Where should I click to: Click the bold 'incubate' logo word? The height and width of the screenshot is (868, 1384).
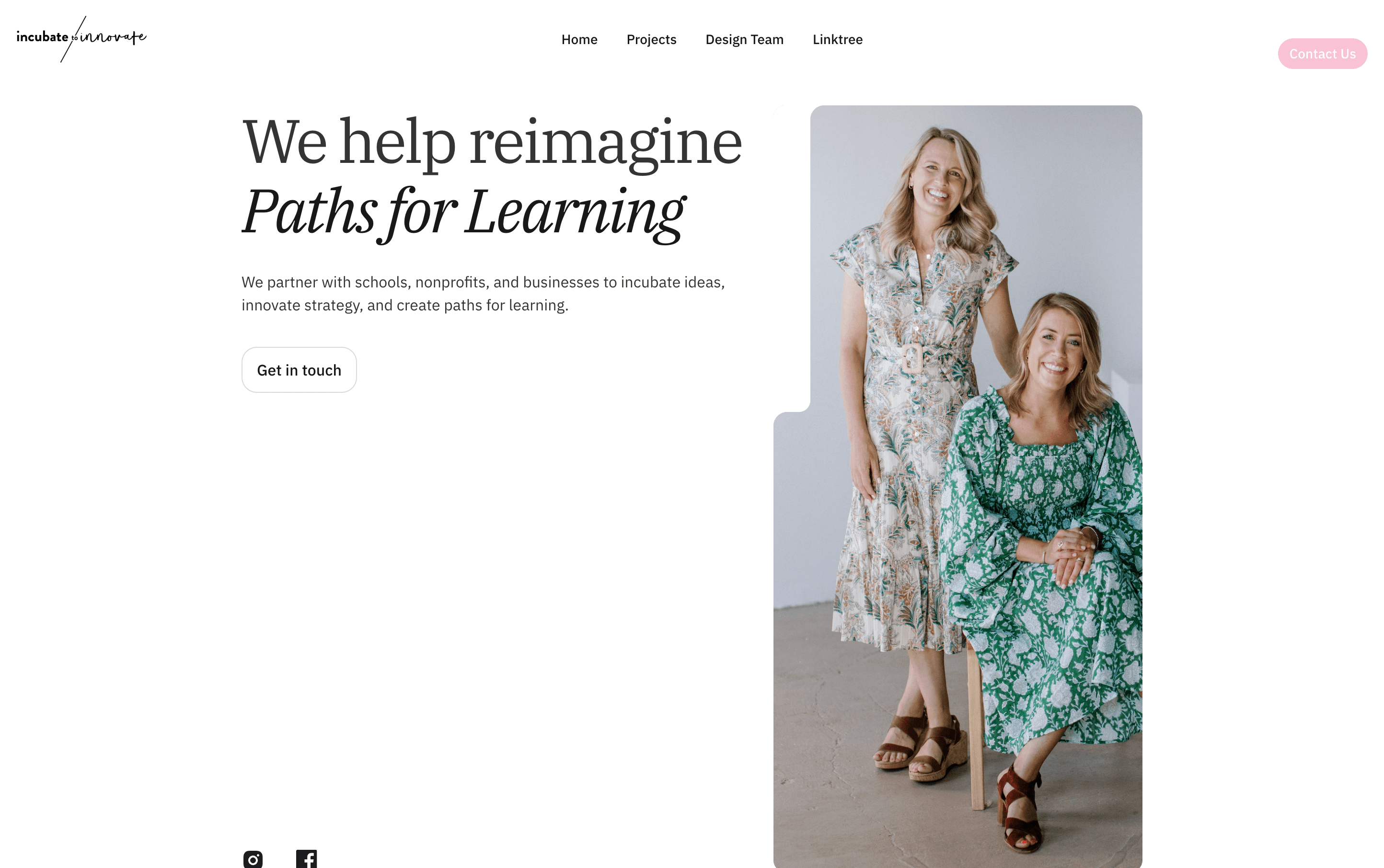43,37
